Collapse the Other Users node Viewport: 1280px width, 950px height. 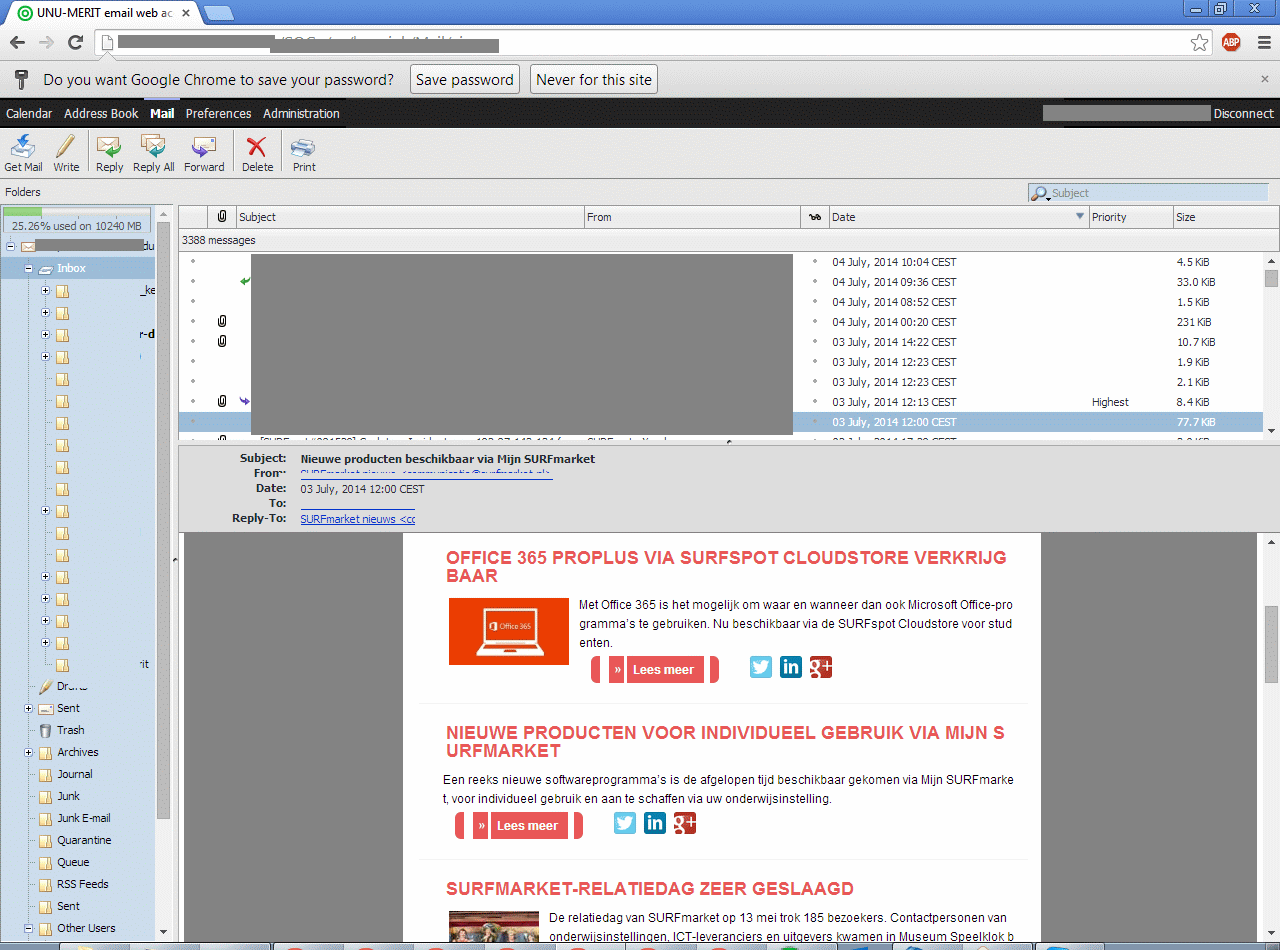[29, 929]
